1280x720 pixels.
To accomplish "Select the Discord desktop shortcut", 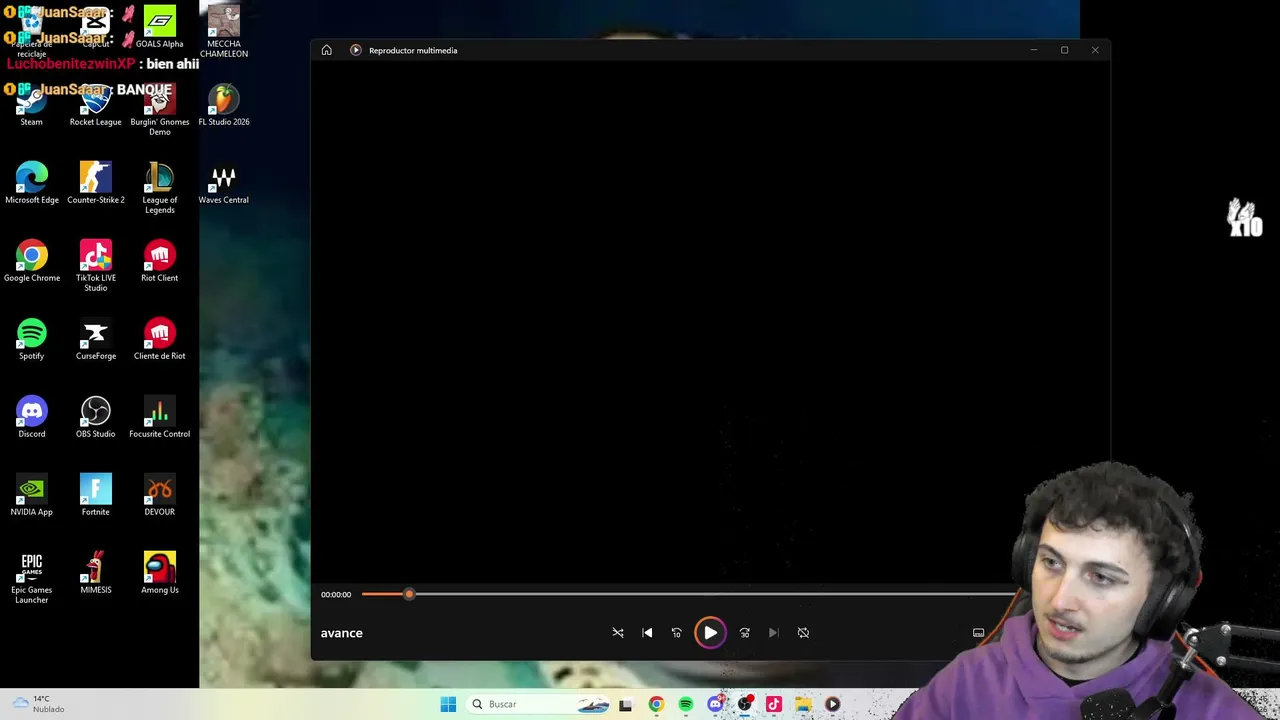I will click(x=32, y=417).
